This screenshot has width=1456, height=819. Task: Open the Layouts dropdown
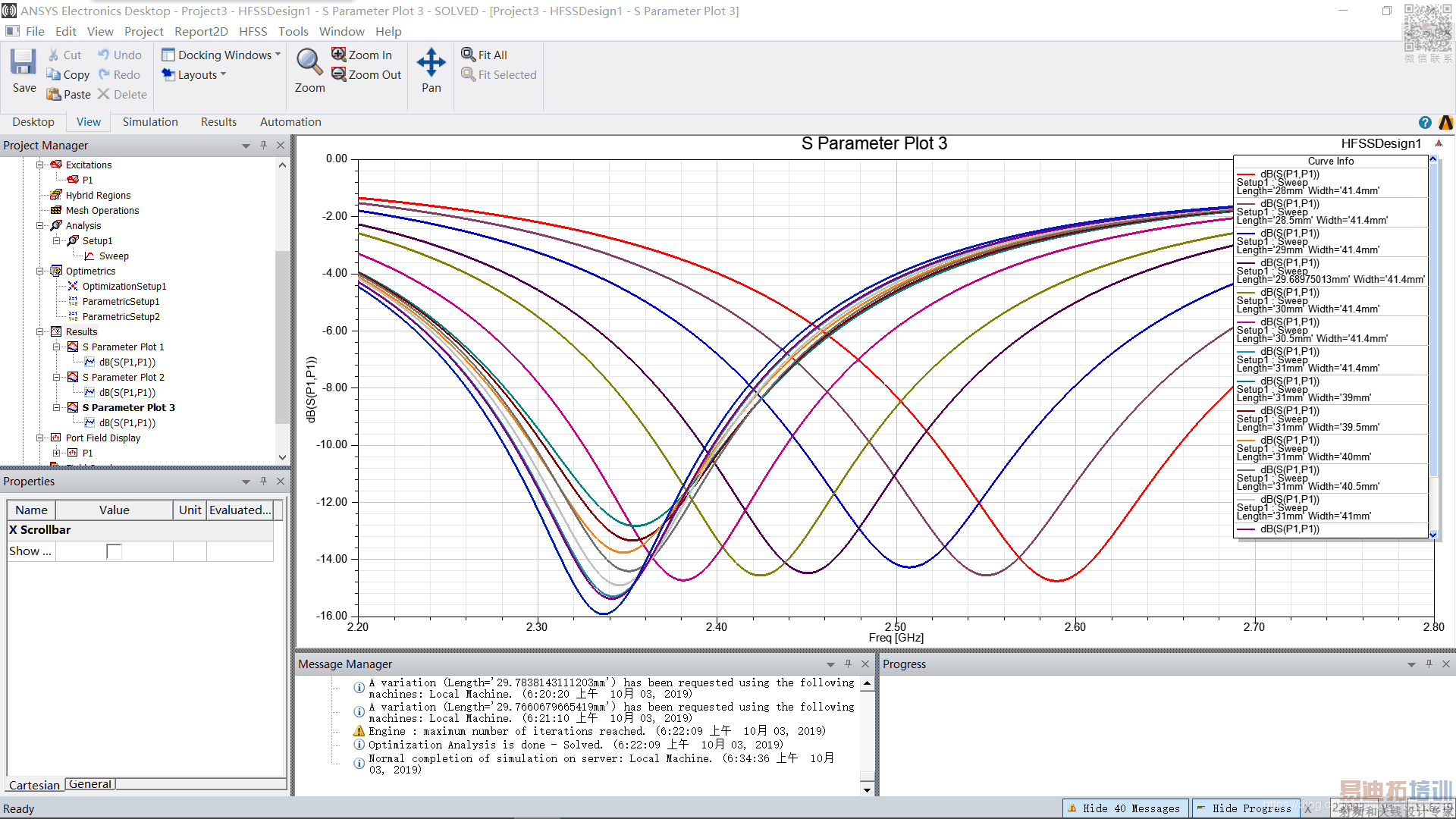click(194, 74)
